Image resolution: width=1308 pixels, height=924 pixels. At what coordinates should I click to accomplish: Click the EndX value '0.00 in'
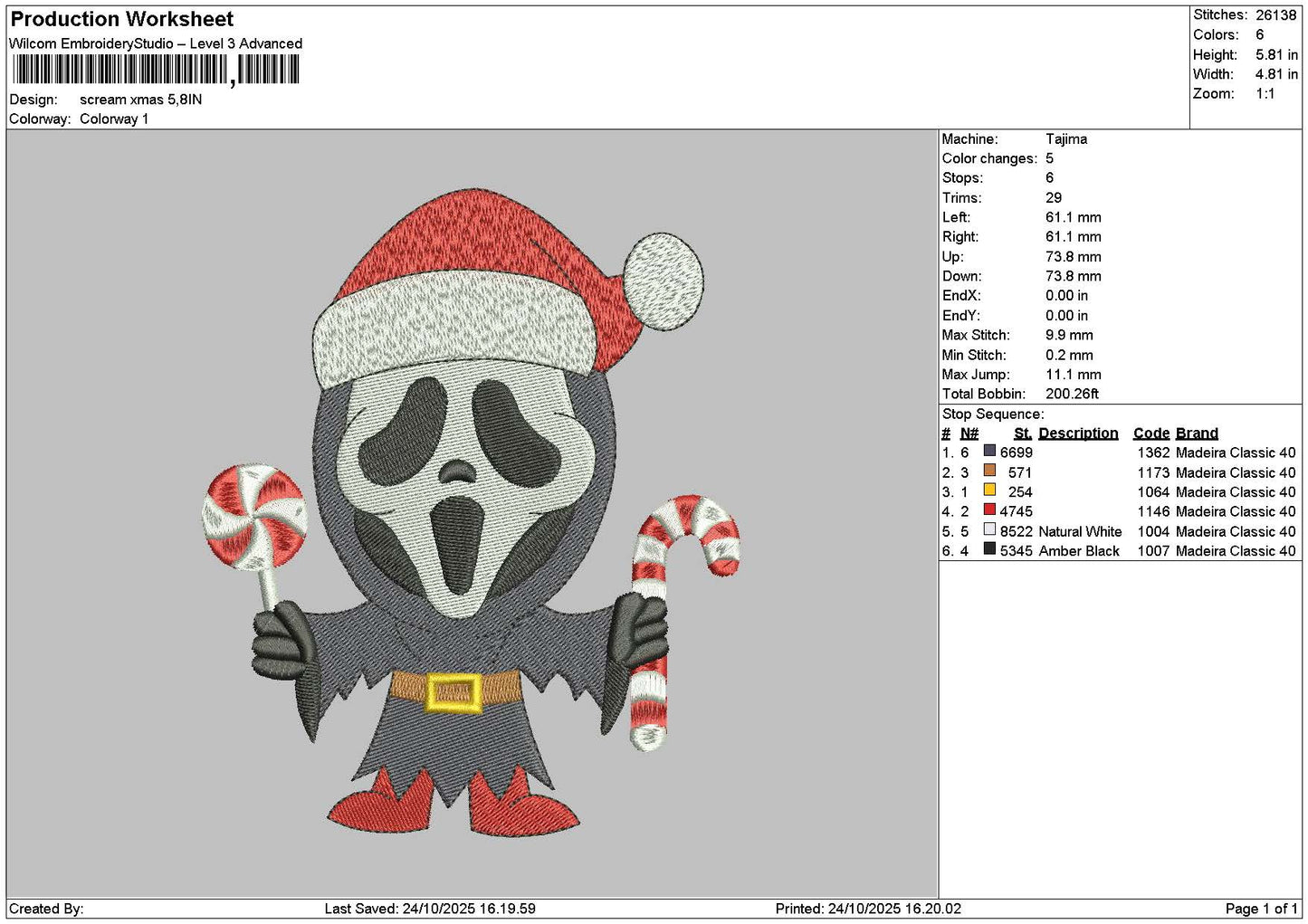[1067, 296]
